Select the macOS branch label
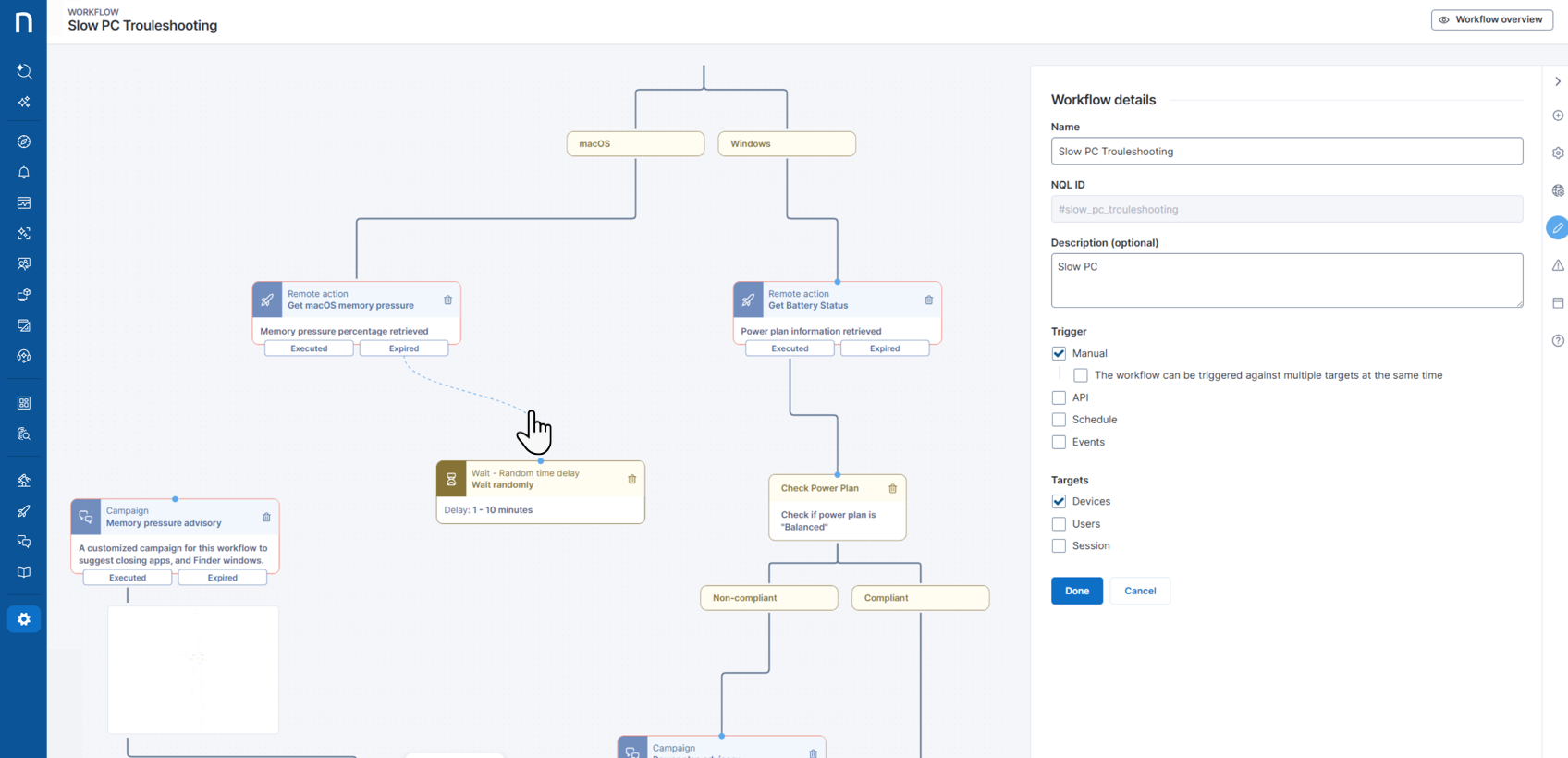Viewport: 1568px width, 758px height. (635, 144)
